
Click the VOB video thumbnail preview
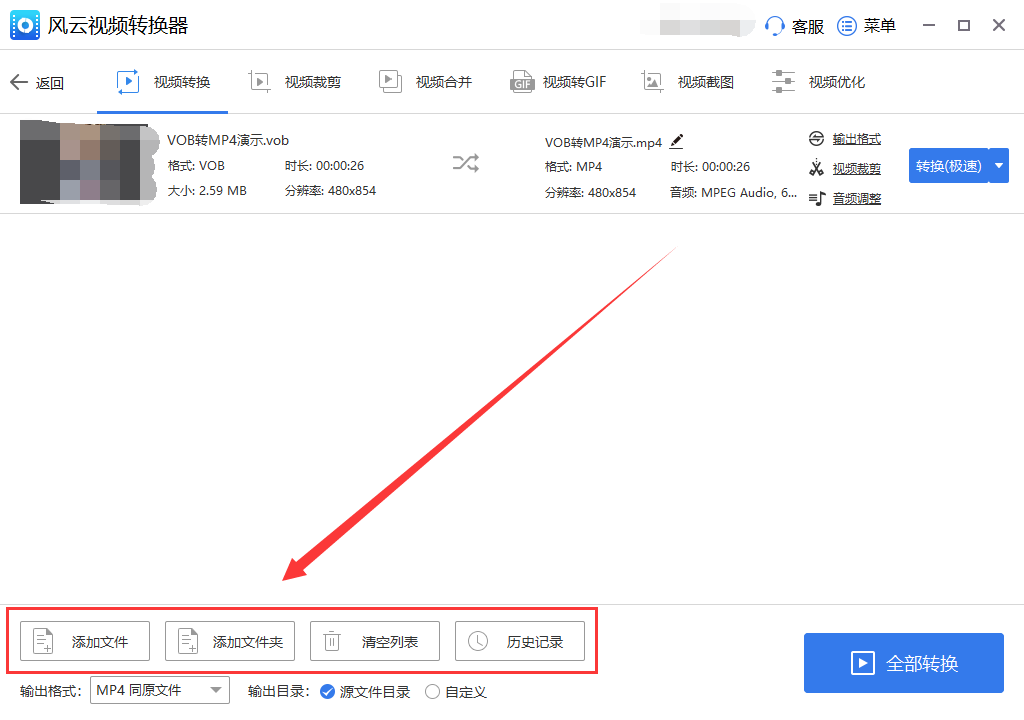(x=88, y=163)
